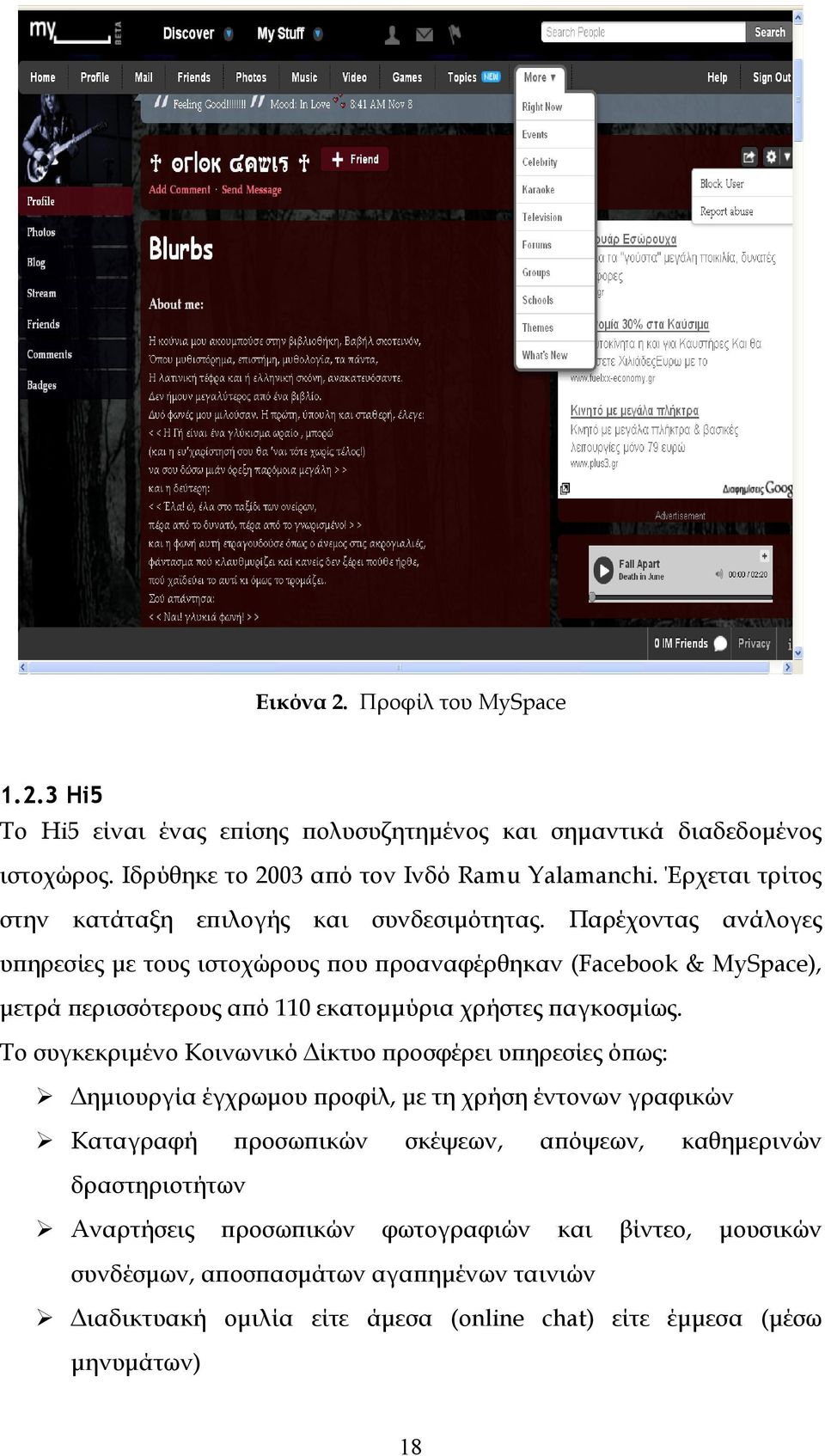Open the My Stuff dropdown arrow

tap(318, 34)
